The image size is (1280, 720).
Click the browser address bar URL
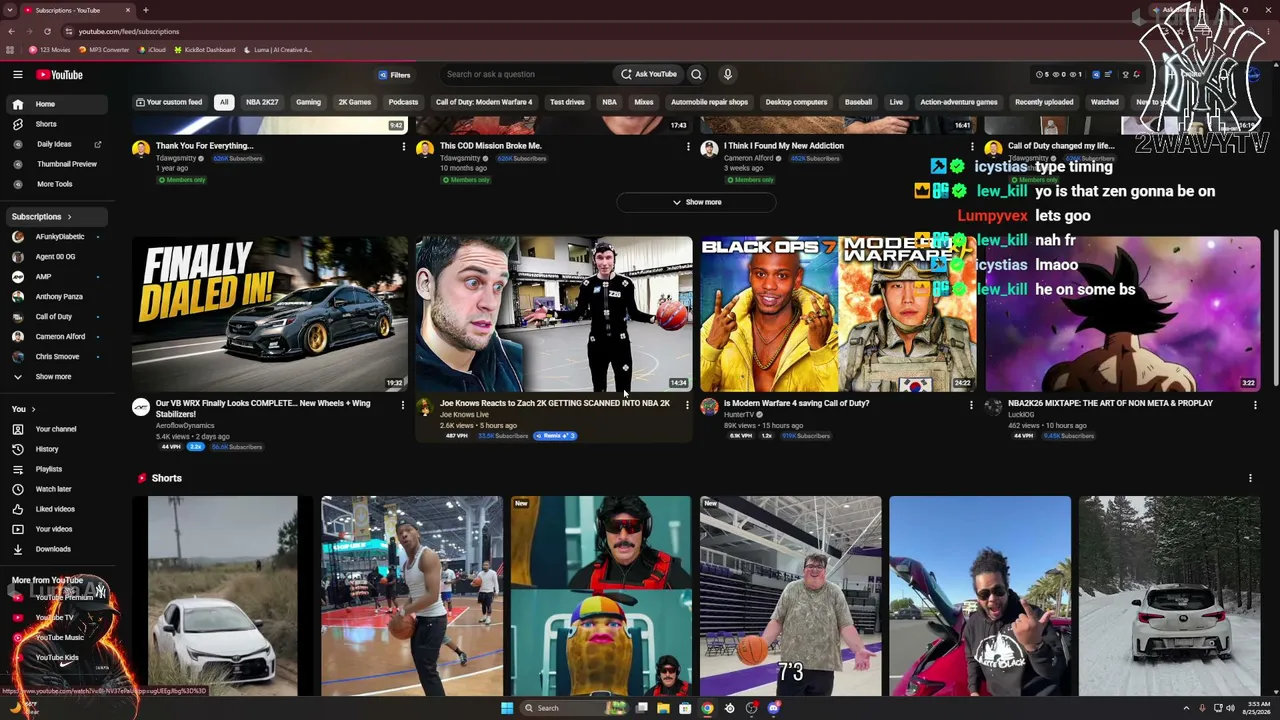[129, 32]
